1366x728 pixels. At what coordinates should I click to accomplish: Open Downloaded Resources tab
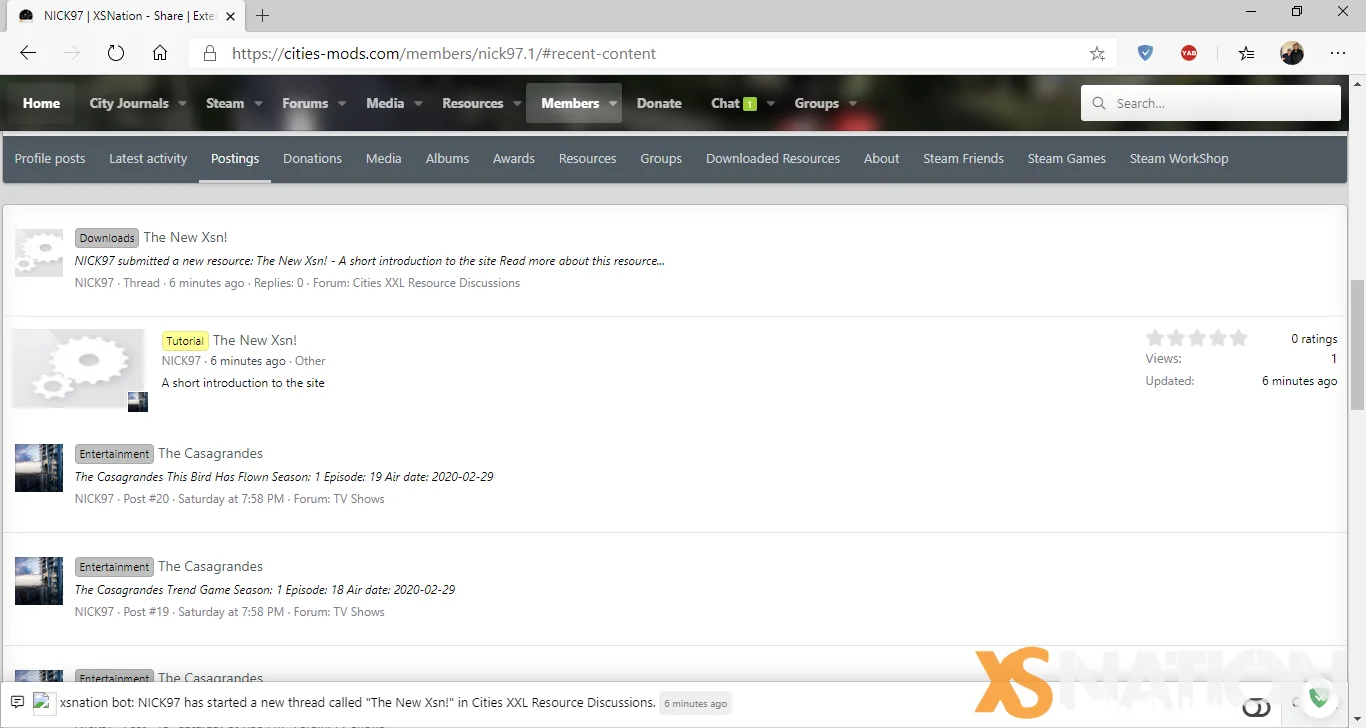pyautogui.click(x=773, y=158)
